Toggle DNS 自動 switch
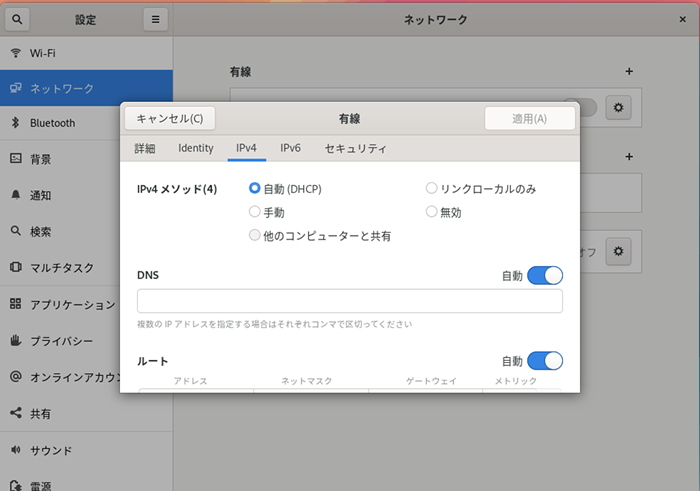 pyautogui.click(x=545, y=275)
